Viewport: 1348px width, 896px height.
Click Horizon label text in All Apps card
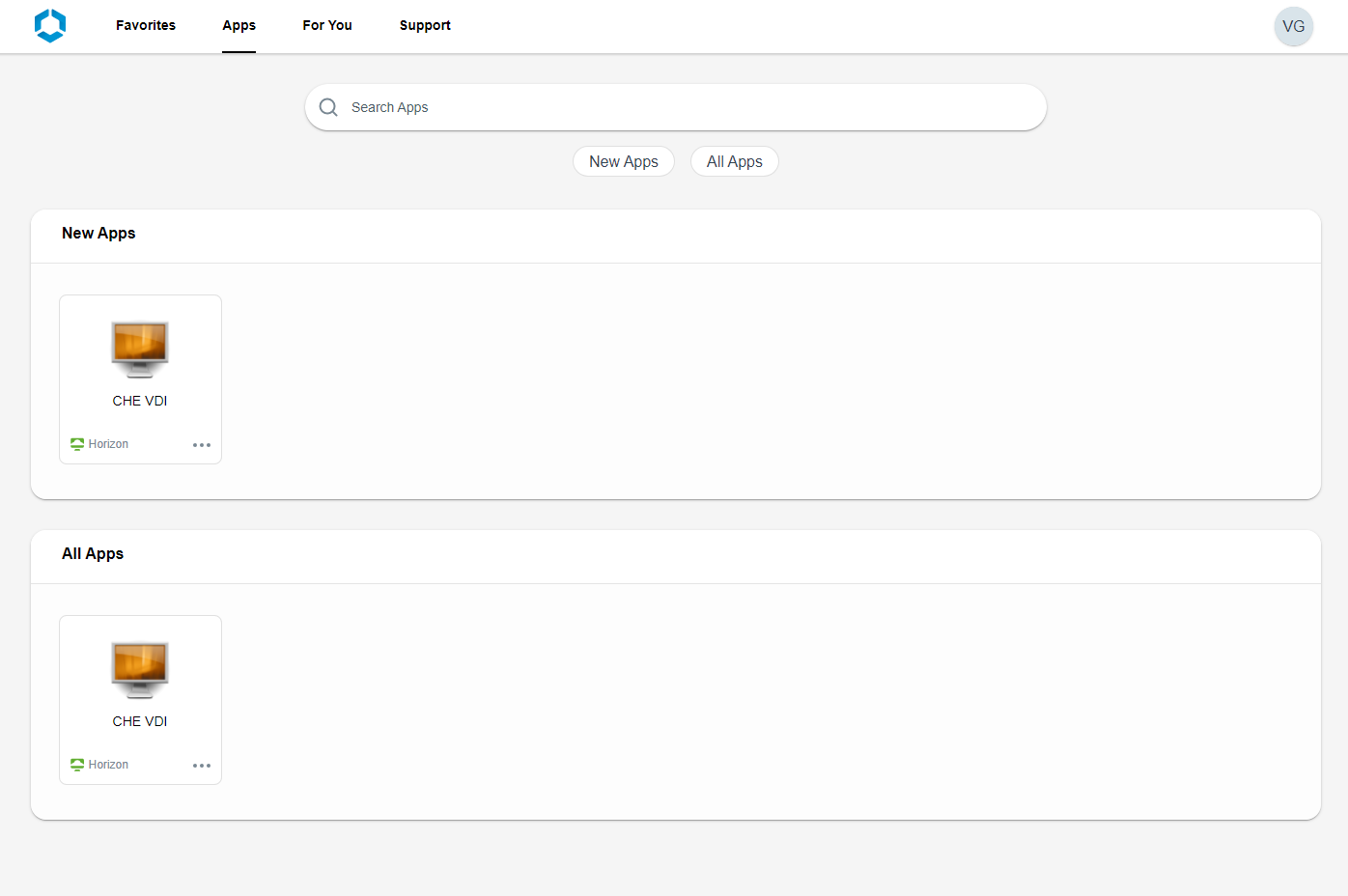(x=108, y=765)
